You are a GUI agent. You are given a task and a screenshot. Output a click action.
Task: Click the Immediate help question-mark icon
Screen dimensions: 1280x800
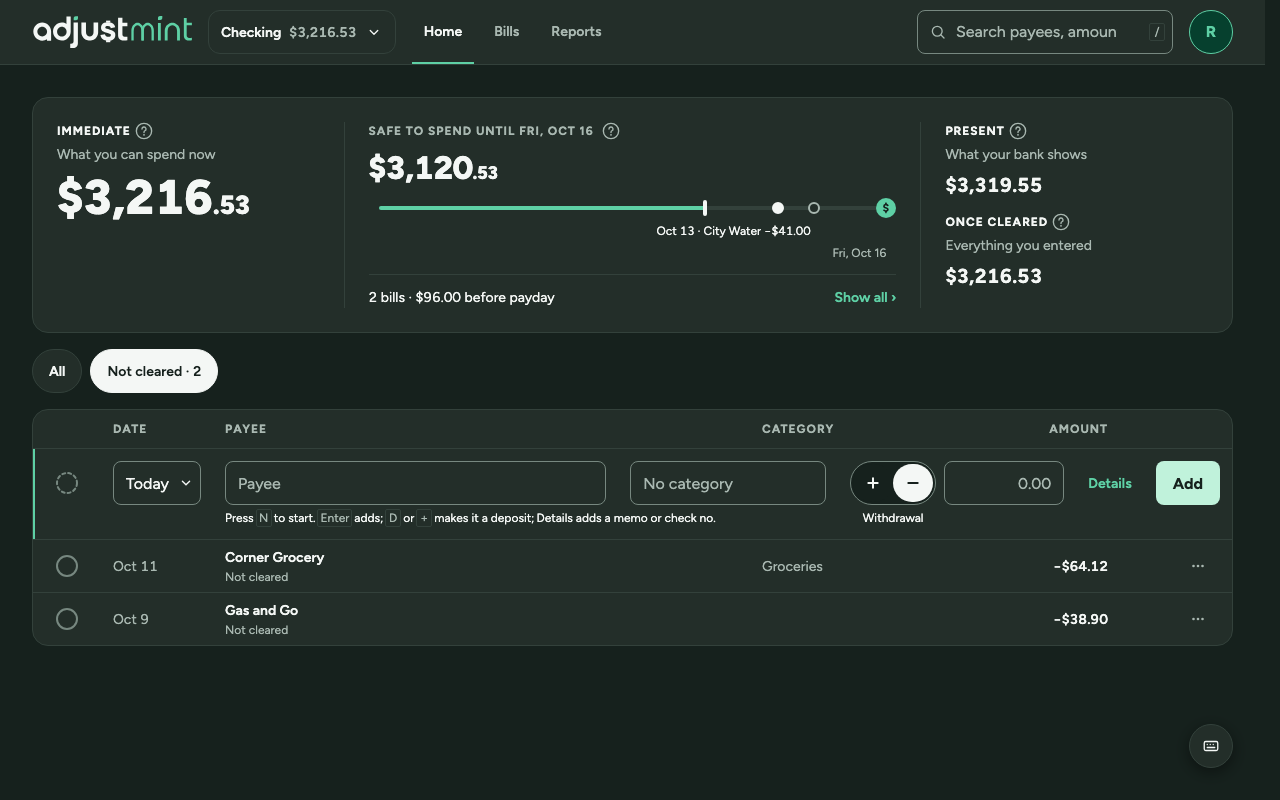click(144, 131)
